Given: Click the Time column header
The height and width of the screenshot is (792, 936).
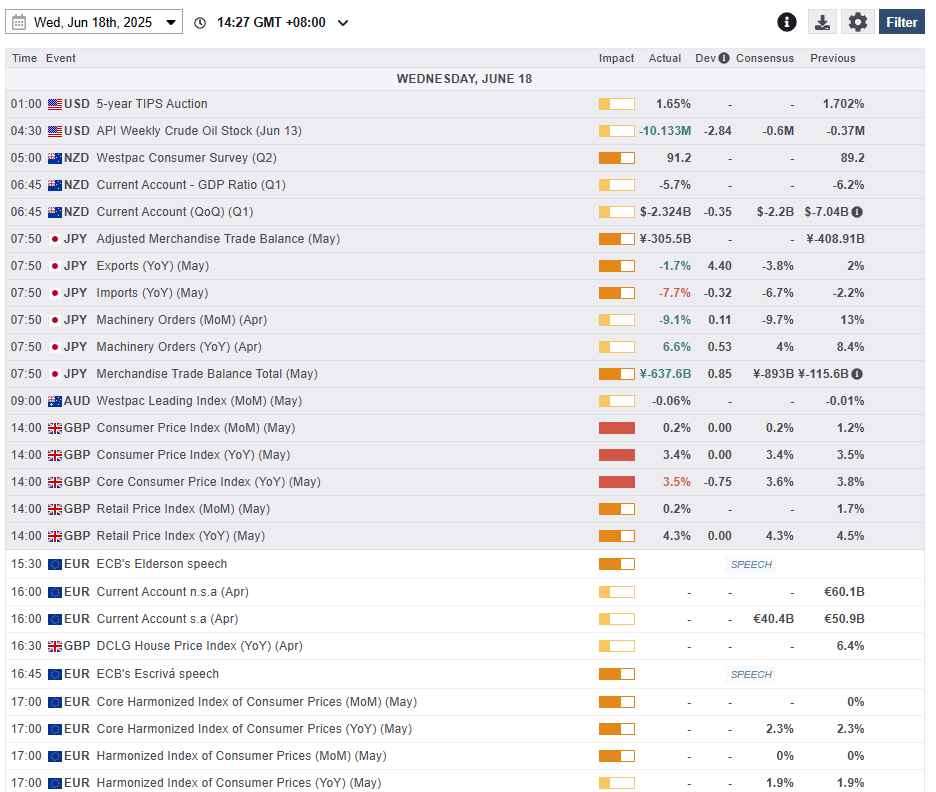Looking at the screenshot, I should coord(24,58).
